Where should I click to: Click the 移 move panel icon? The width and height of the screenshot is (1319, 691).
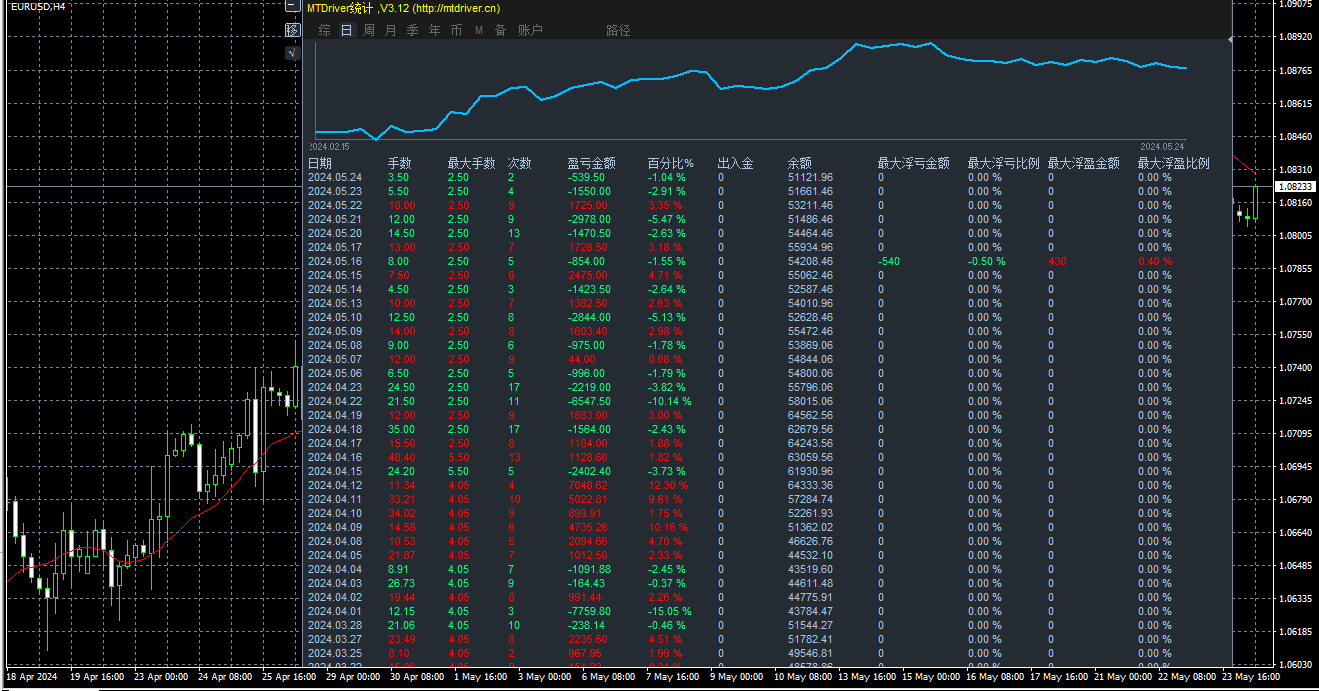[x=292, y=30]
